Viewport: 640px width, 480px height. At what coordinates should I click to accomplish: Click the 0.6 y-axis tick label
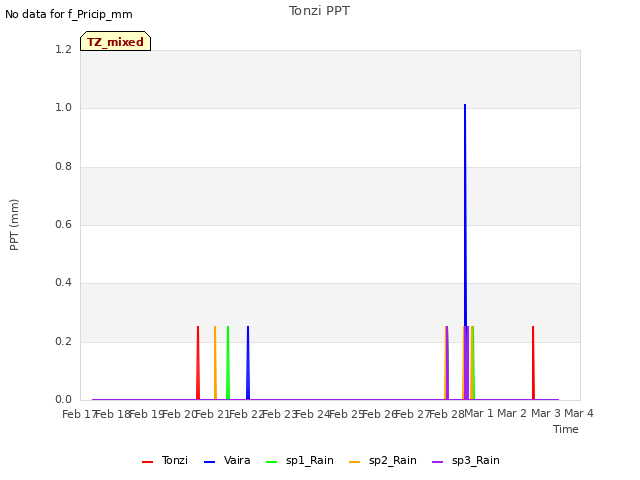63,224
